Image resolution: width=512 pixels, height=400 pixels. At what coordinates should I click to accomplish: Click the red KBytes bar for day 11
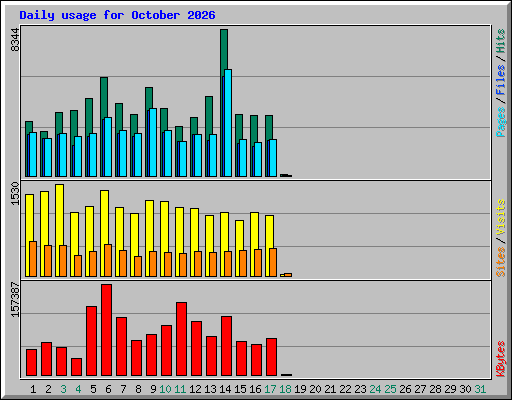pyautogui.click(x=181, y=339)
